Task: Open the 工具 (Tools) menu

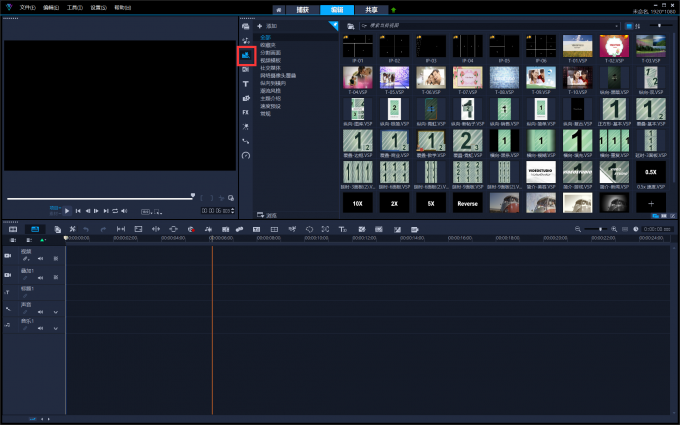Action: click(x=75, y=7)
